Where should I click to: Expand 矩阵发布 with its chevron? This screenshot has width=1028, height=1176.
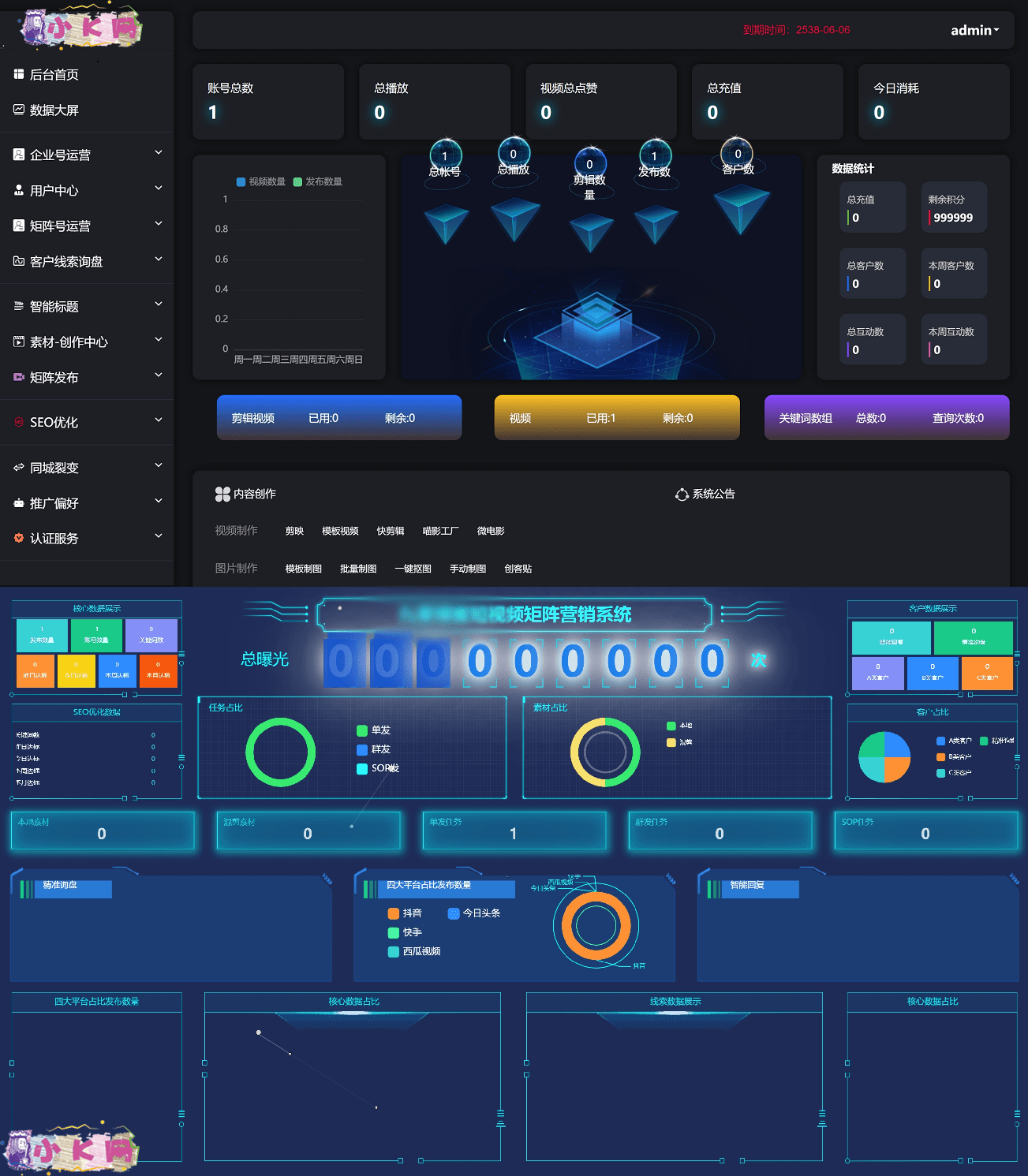pos(159,375)
